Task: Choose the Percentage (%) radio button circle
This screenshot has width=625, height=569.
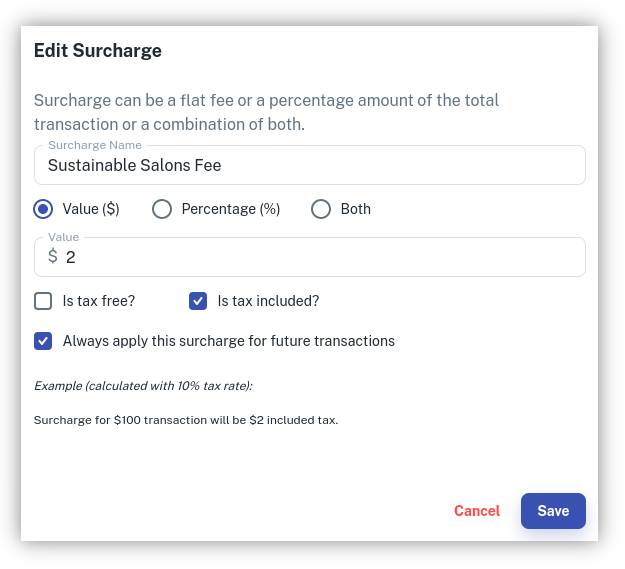Action: point(162,209)
